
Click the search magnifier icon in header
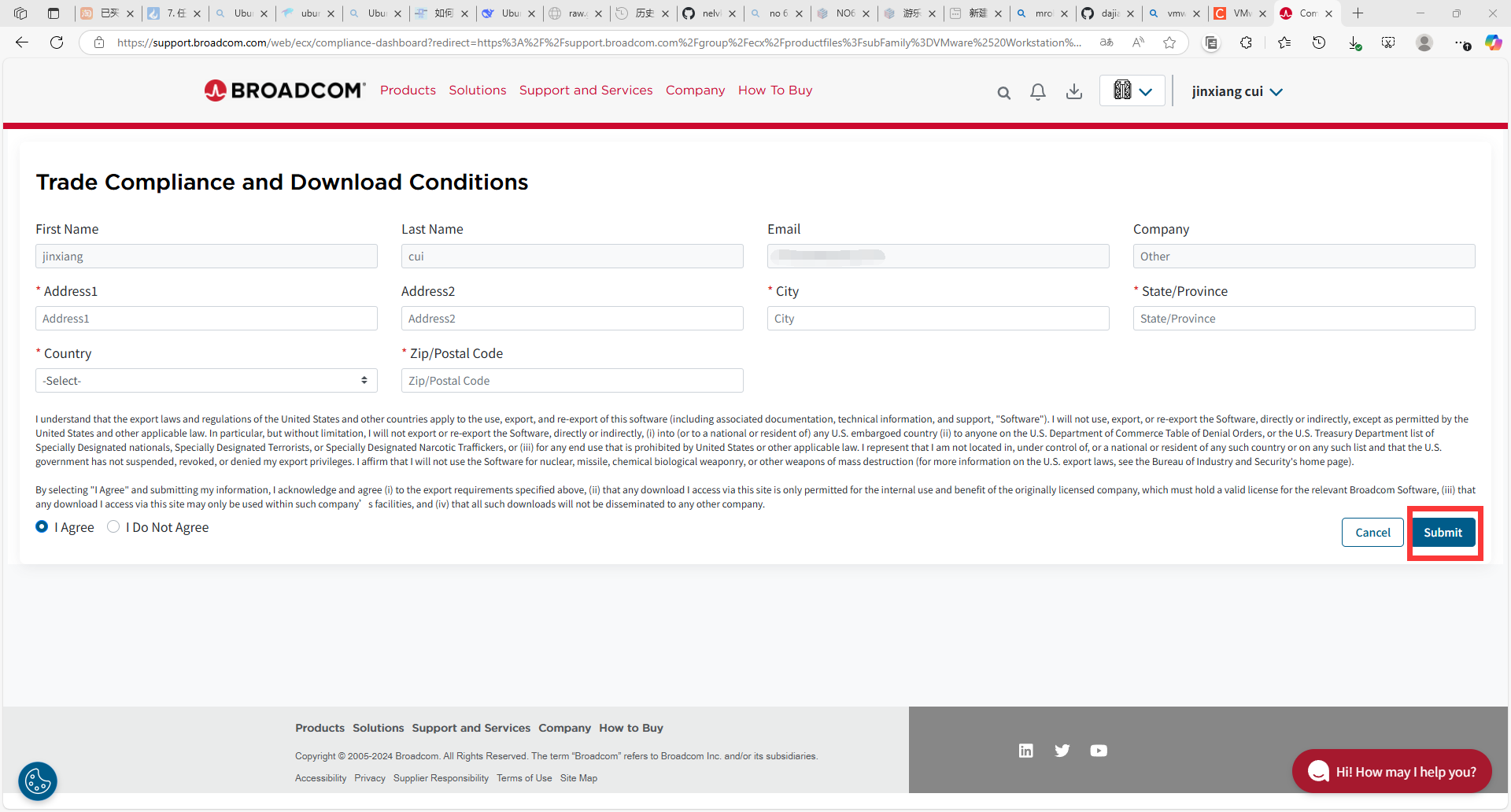point(1003,93)
